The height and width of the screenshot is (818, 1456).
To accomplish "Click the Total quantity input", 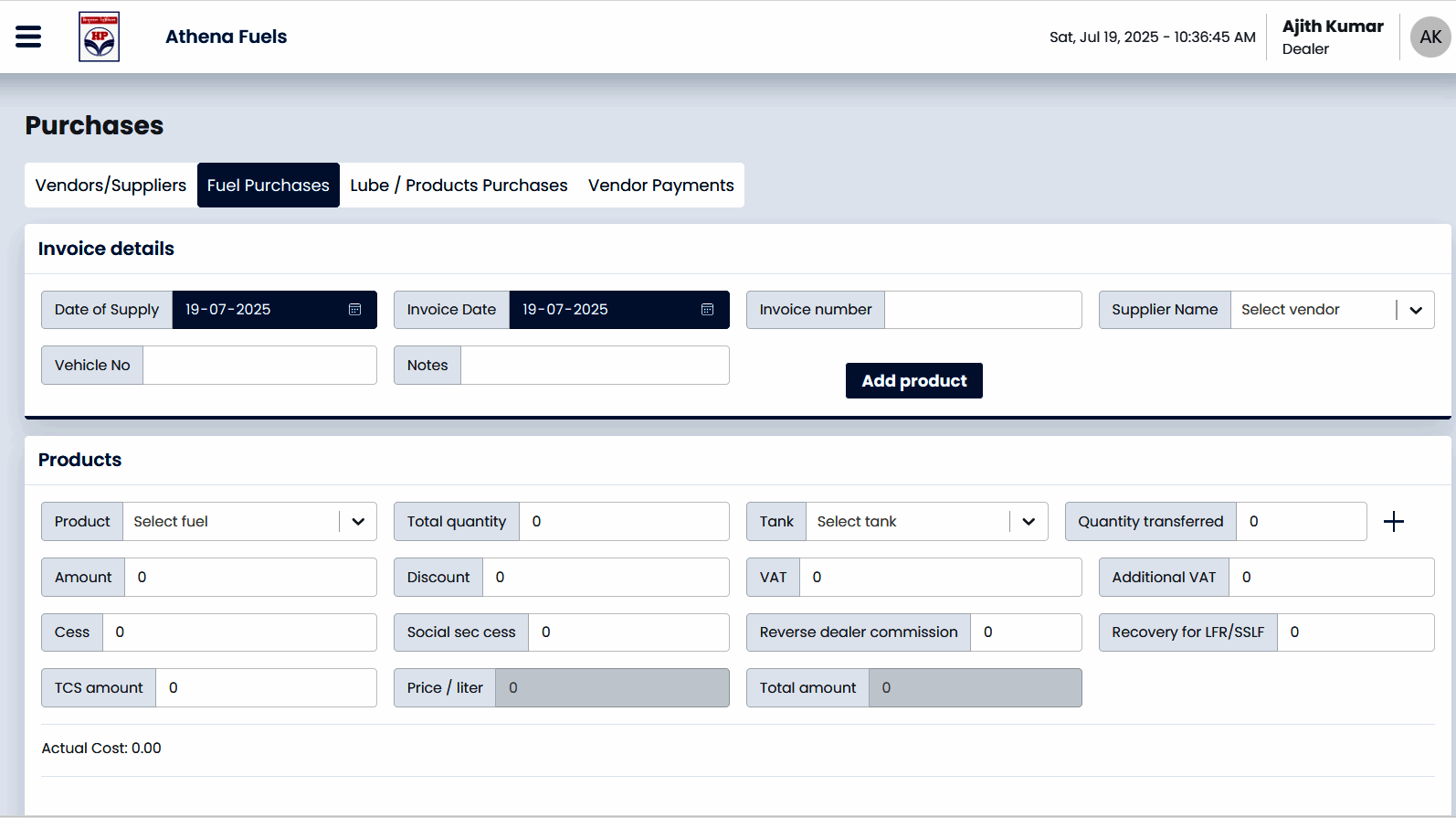I will coord(624,522).
